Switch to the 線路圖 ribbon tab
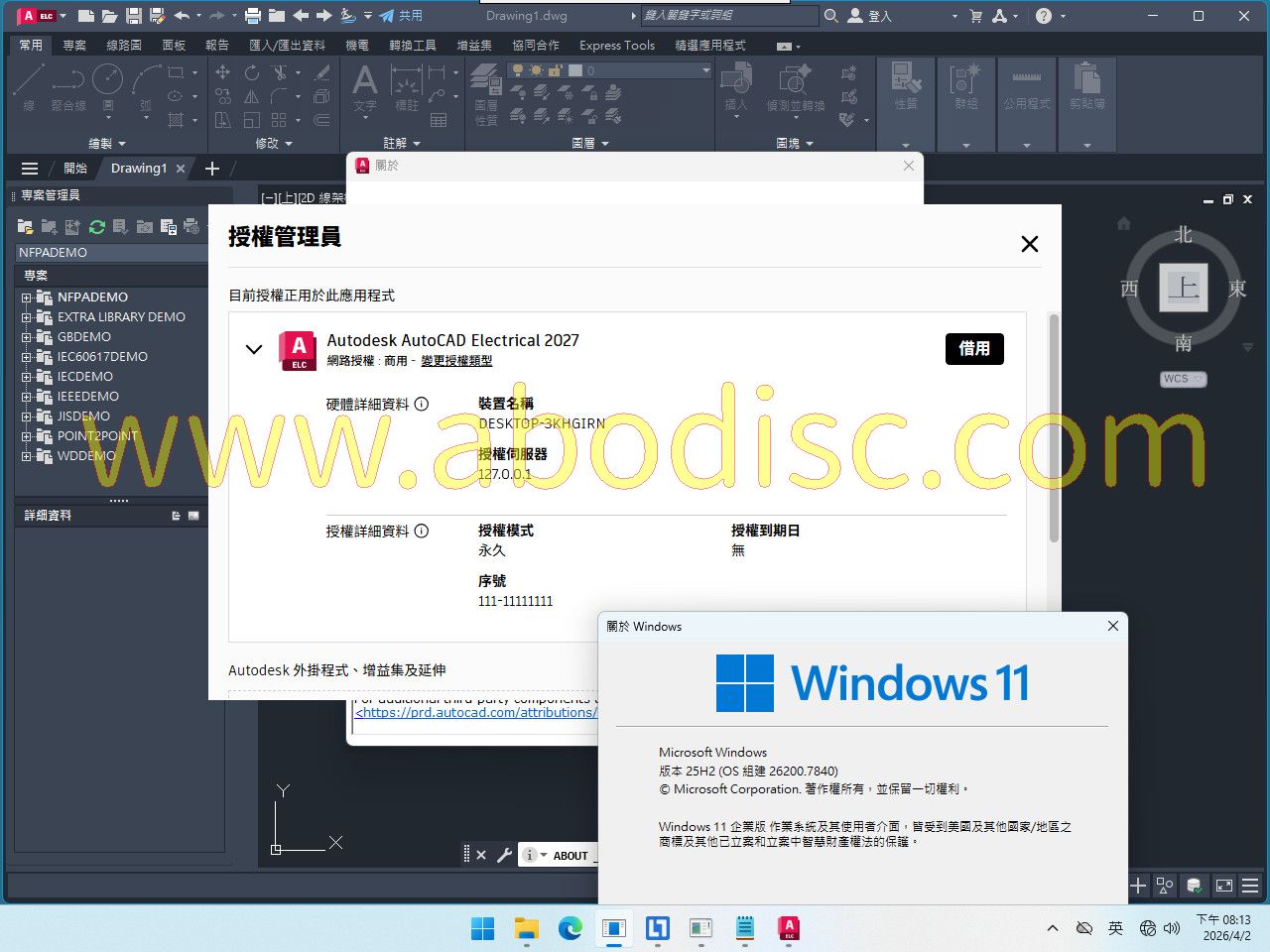Screen dimensions: 1270x952 [x=124, y=45]
